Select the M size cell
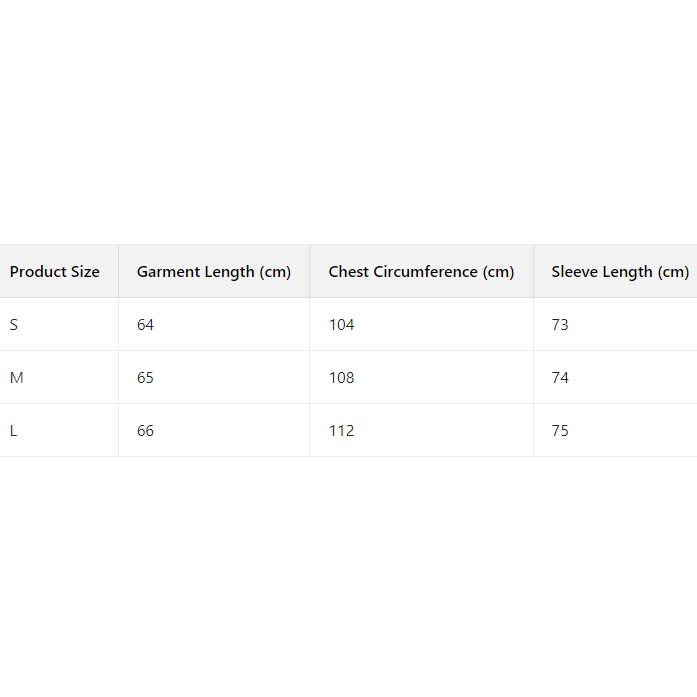The image size is (697, 697). point(15,378)
